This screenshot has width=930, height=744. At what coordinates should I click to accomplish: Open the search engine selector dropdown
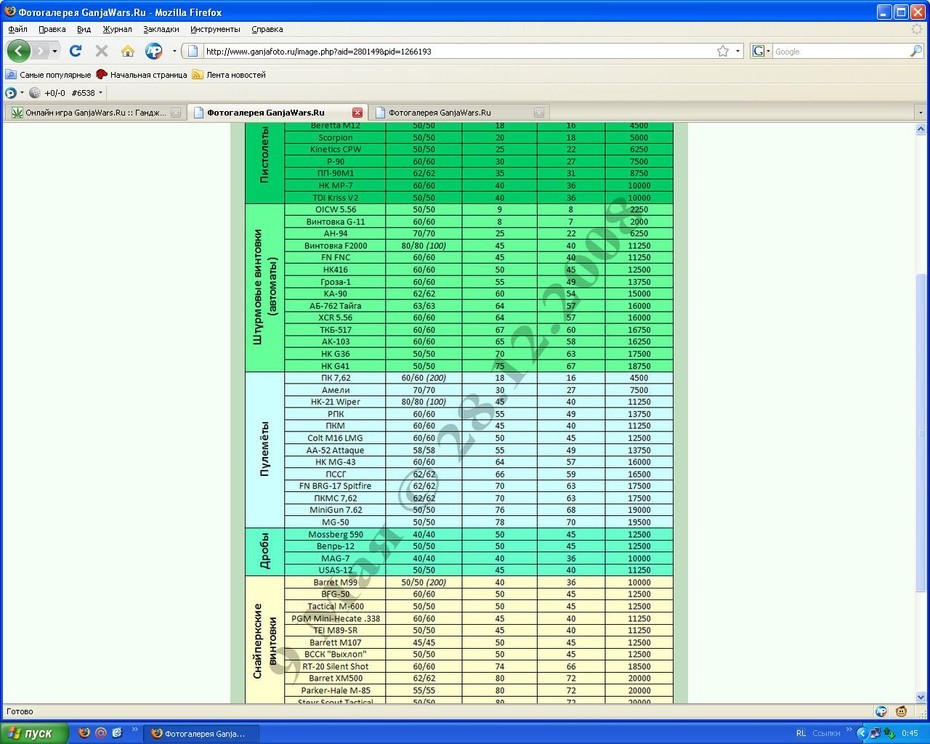(768, 51)
